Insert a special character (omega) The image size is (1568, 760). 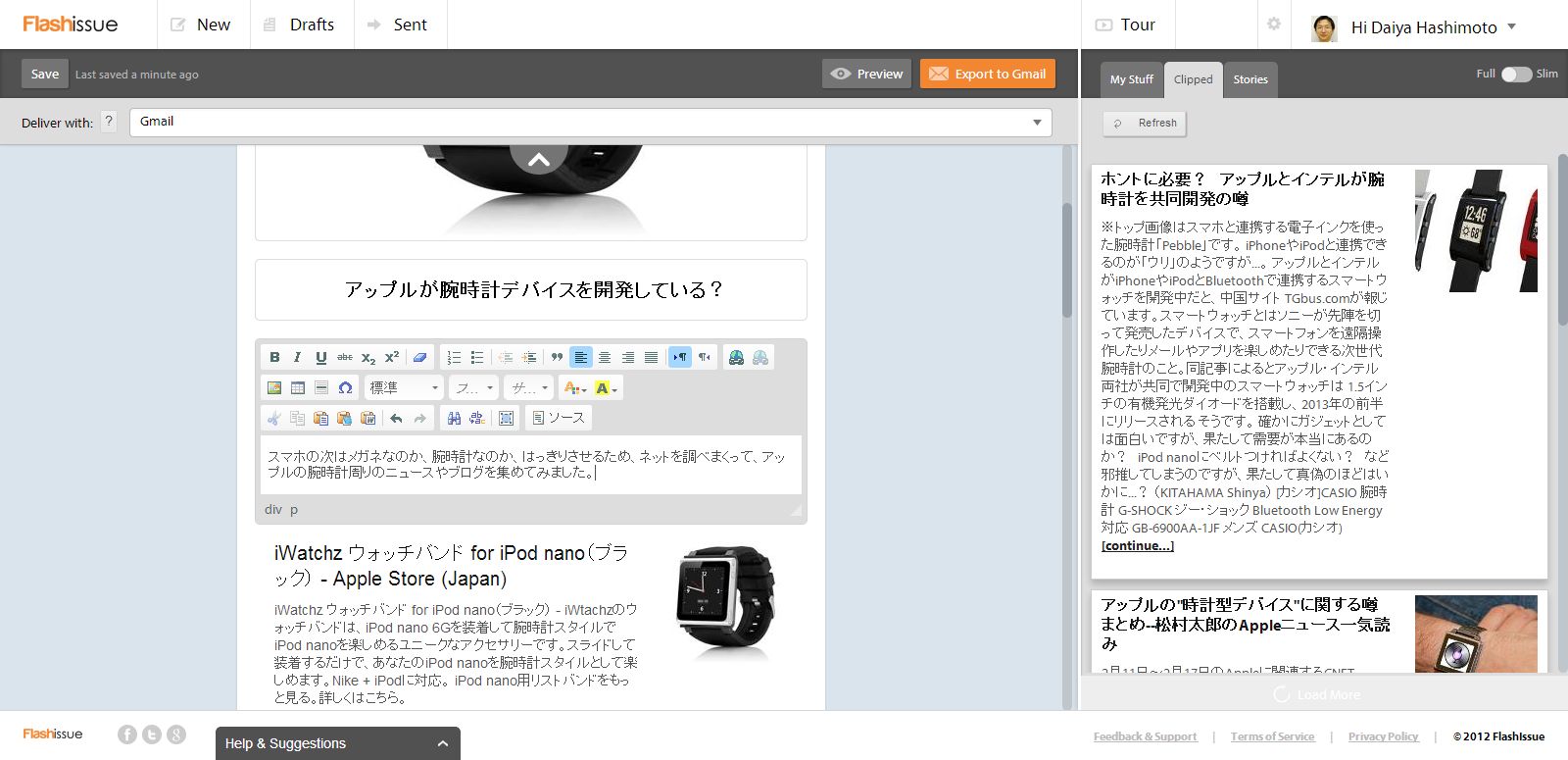coord(345,387)
